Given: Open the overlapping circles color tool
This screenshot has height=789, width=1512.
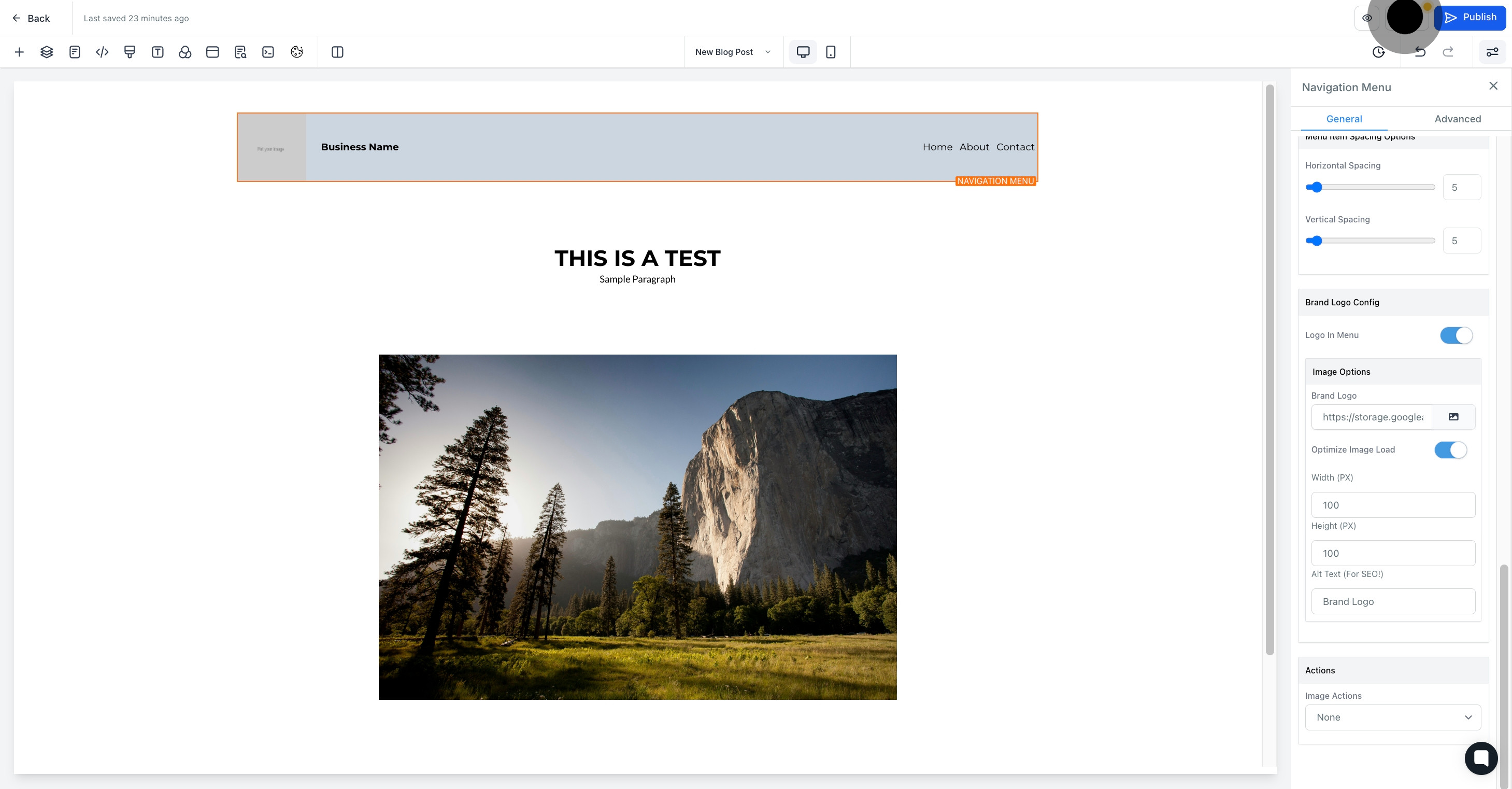Looking at the screenshot, I should (185, 52).
